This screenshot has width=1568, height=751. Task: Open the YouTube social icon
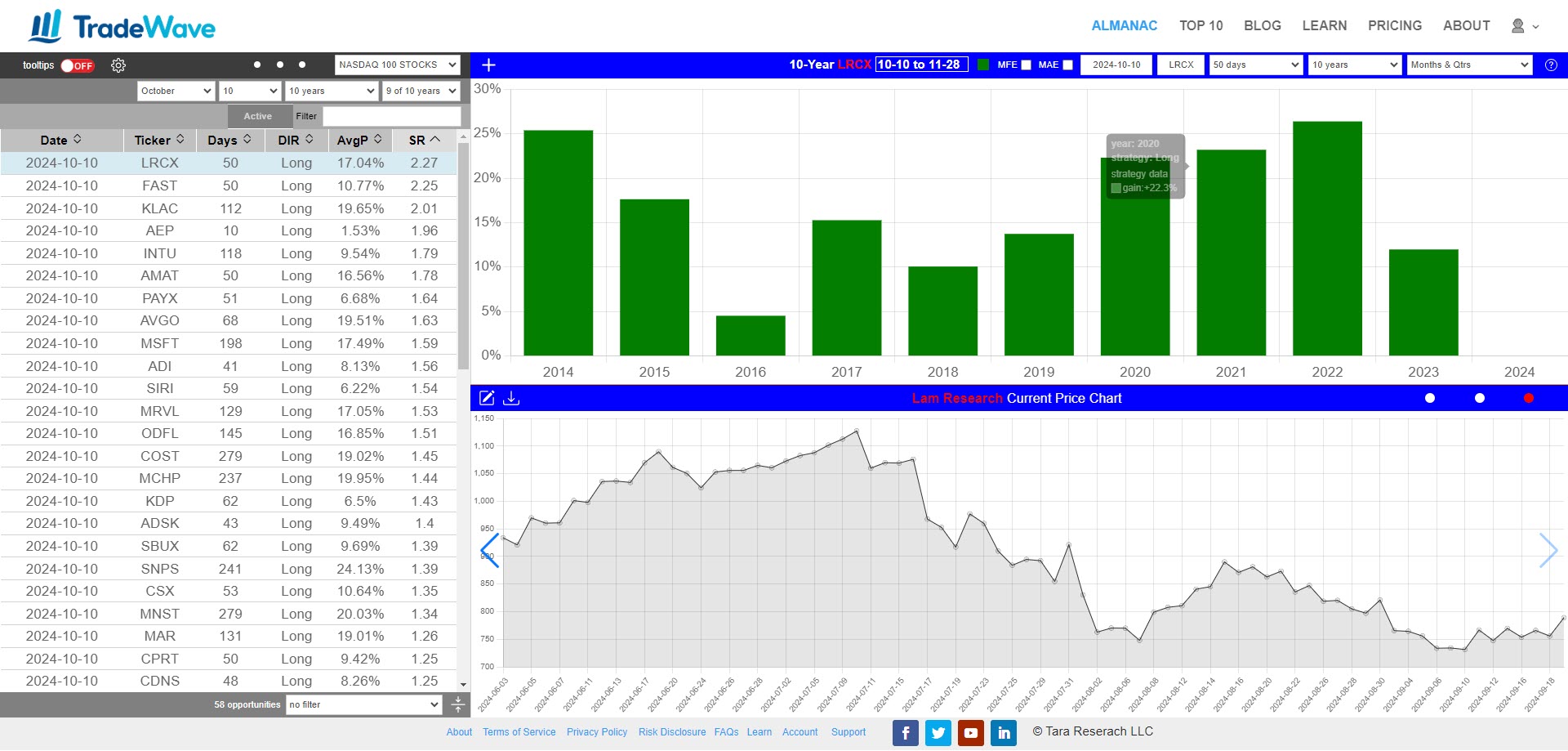(970, 733)
